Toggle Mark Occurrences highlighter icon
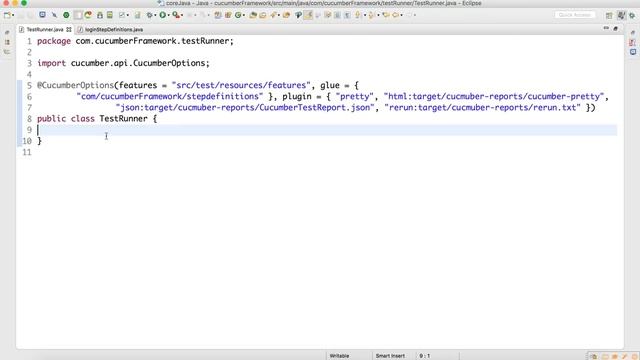This screenshot has width=640, height=360. (x=308, y=15)
